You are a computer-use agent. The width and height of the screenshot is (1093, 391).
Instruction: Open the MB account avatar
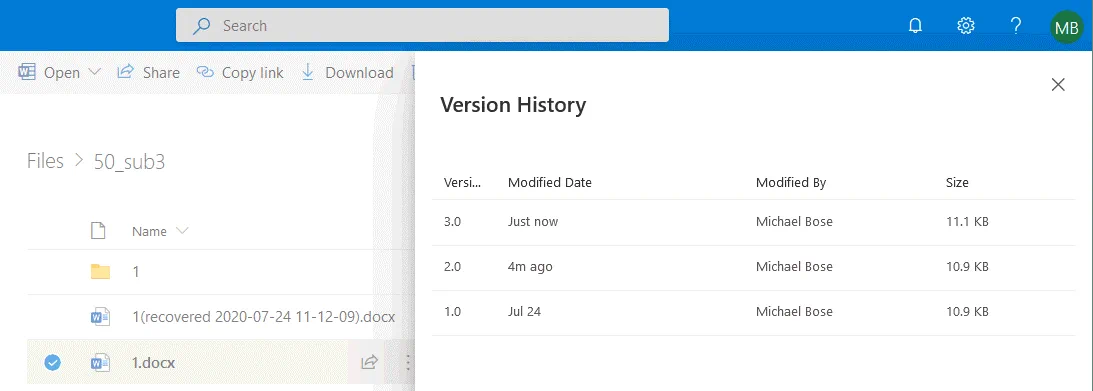[x=1067, y=26]
